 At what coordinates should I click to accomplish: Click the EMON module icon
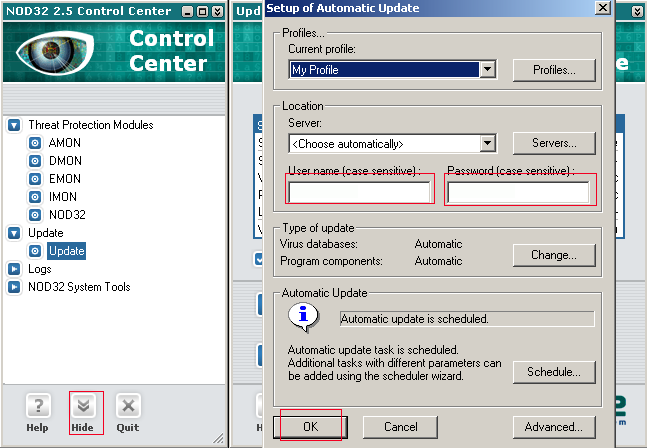(x=35, y=179)
